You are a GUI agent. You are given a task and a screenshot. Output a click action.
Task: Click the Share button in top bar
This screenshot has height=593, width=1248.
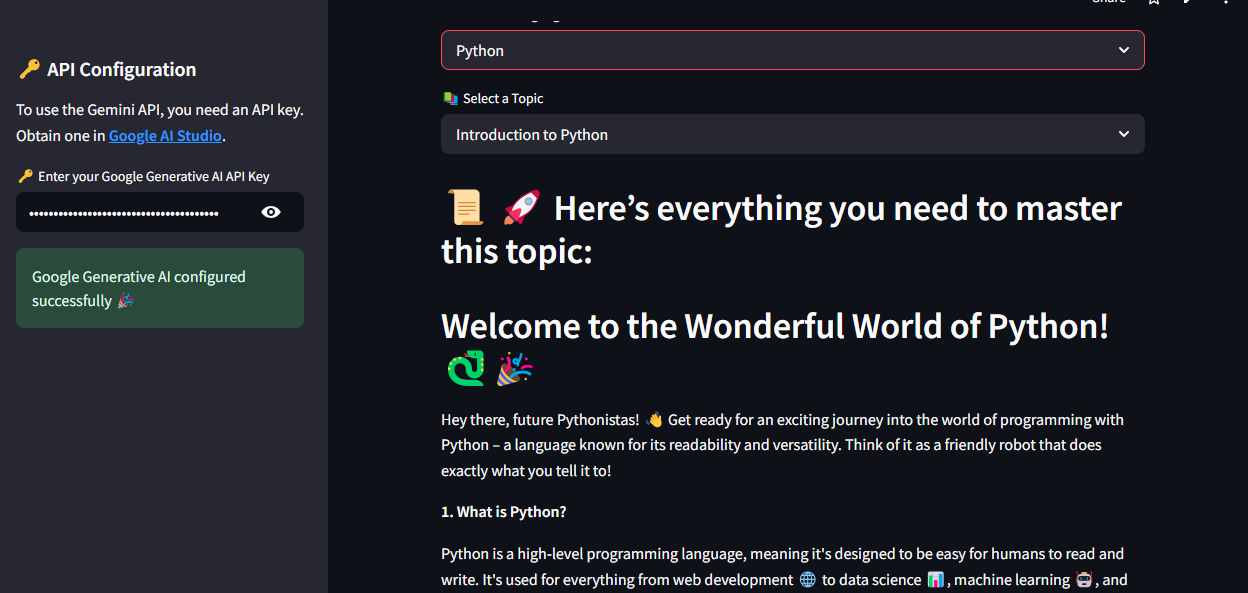(1108, 2)
